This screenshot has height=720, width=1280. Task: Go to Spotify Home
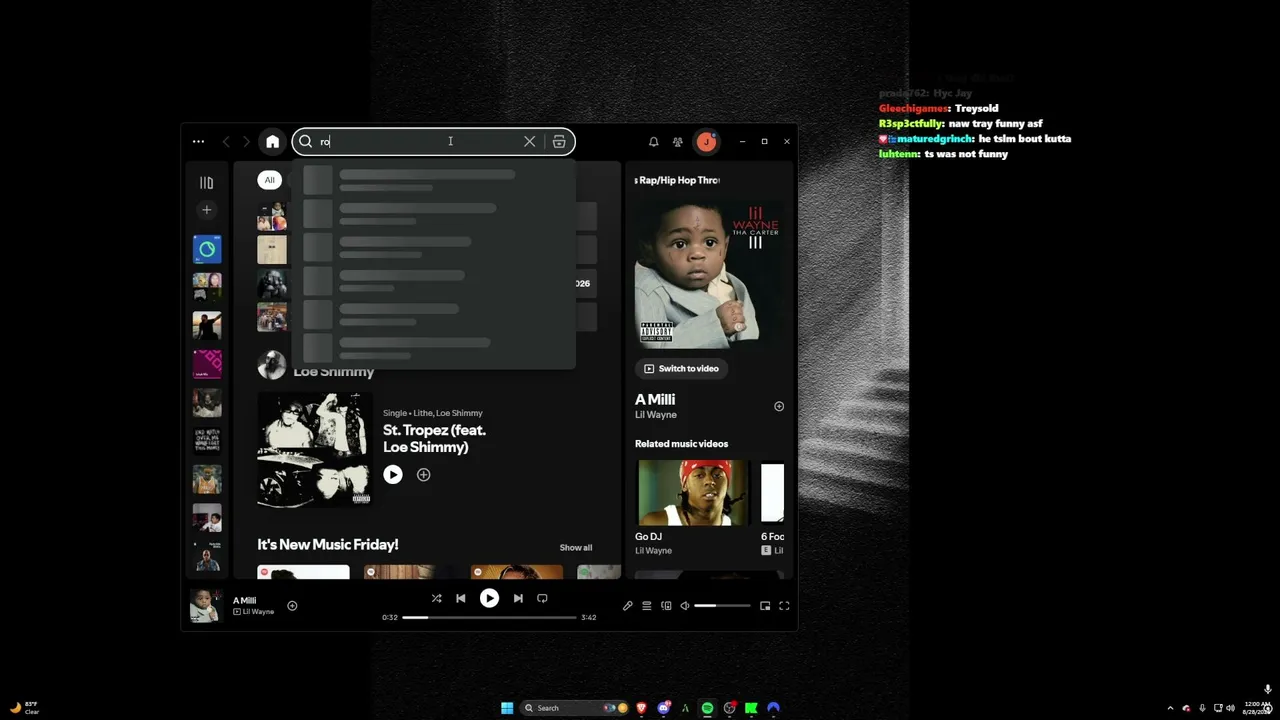click(272, 142)
